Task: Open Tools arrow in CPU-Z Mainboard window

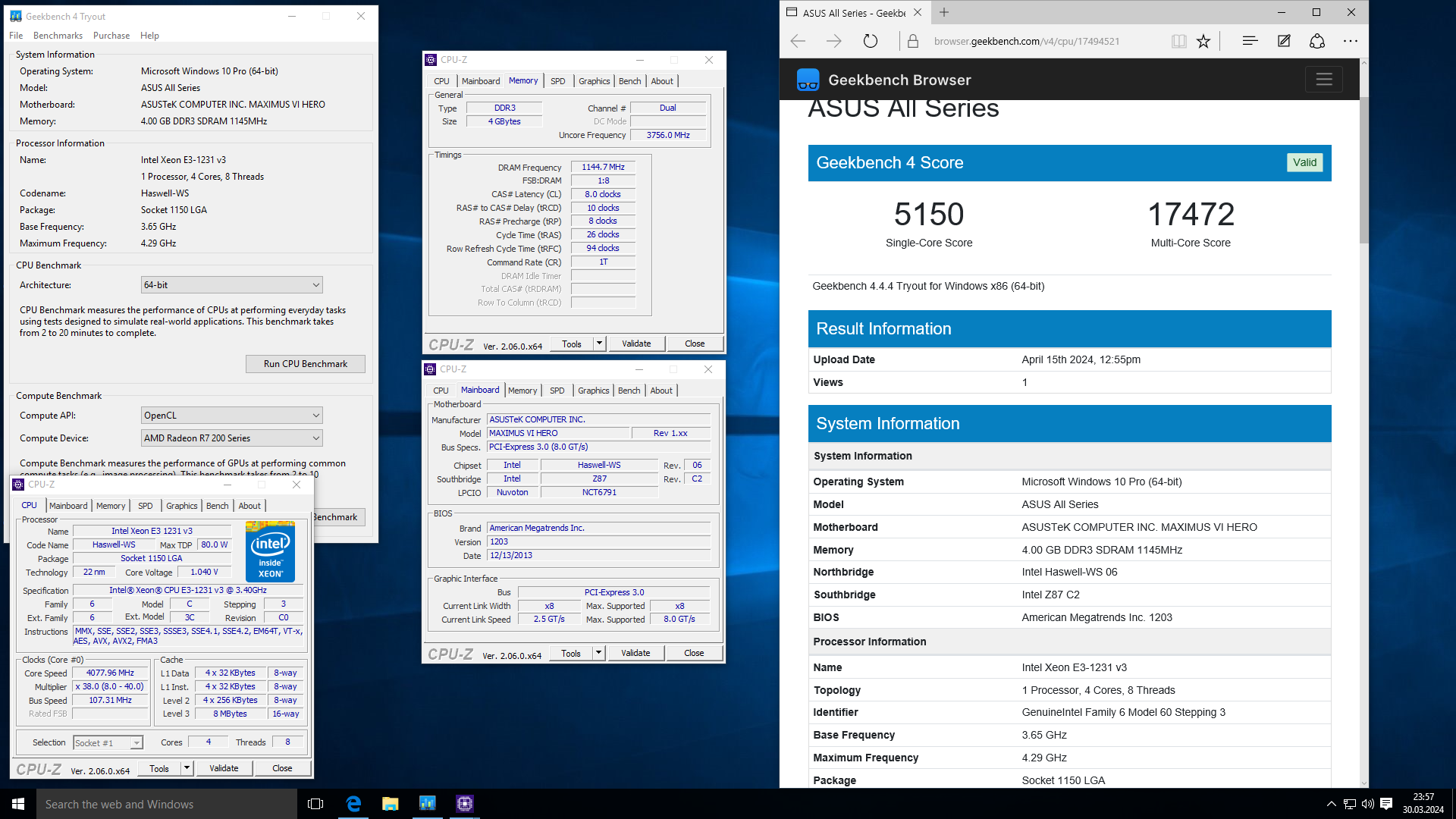Action: click(x=598, y=653)
